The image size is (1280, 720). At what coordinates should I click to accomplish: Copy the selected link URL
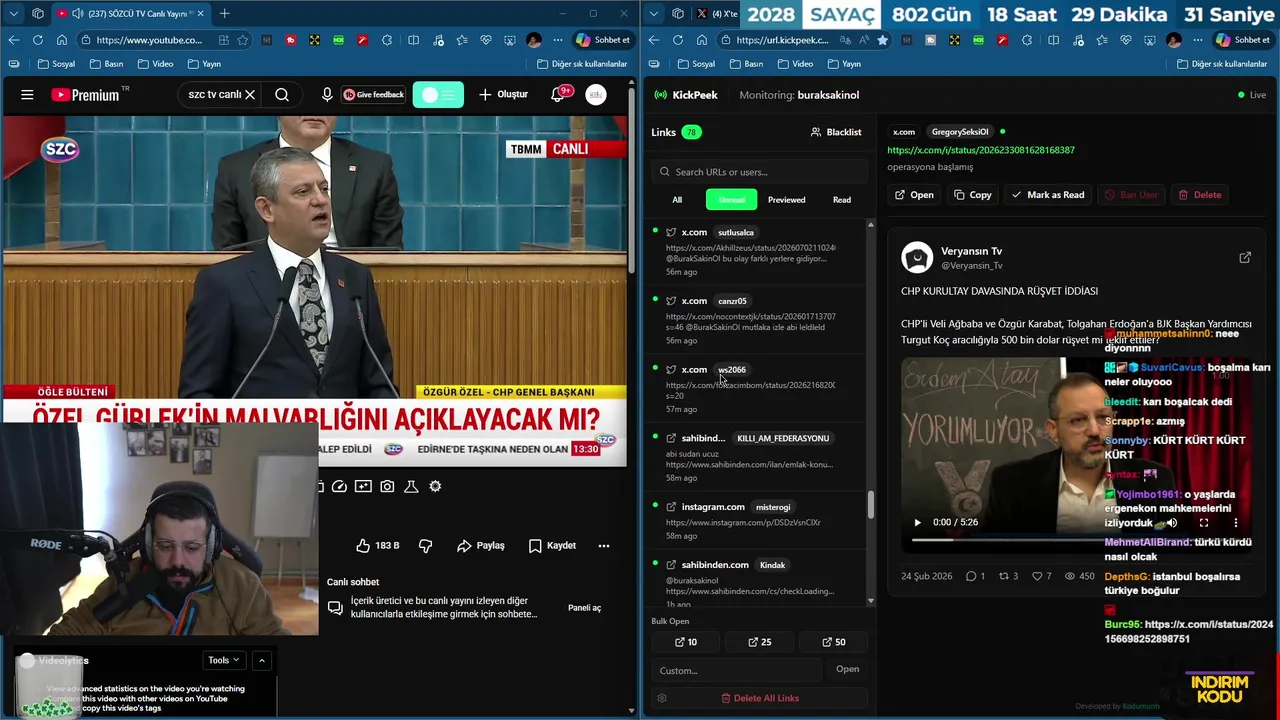tap(972, 195)
